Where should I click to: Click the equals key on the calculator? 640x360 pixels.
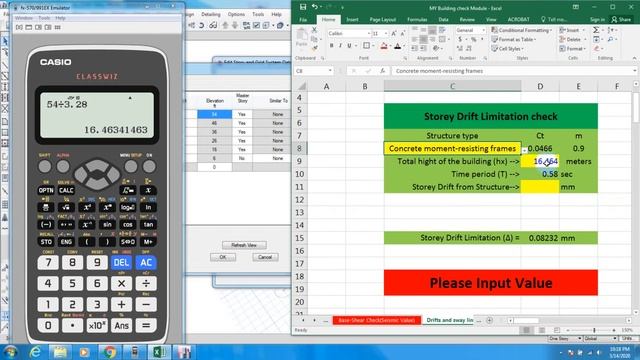tap(146, 325)
